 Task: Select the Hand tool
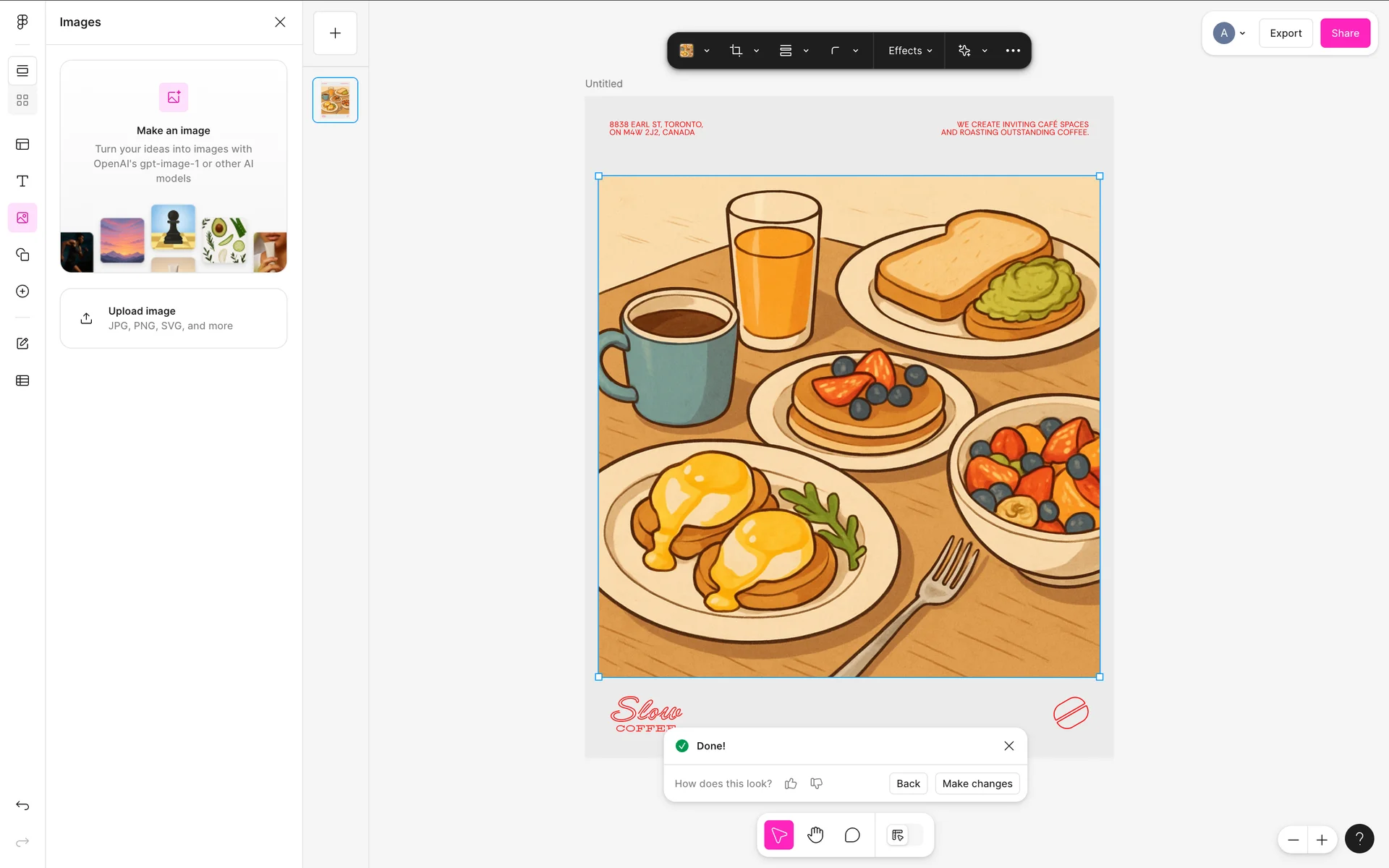(815, 835)
